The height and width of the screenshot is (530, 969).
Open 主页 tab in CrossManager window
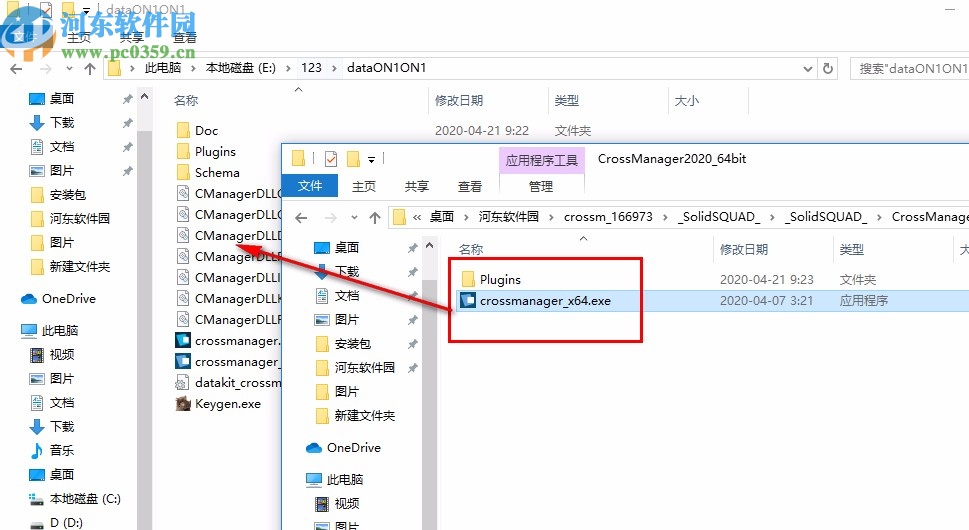coord(363,186)
